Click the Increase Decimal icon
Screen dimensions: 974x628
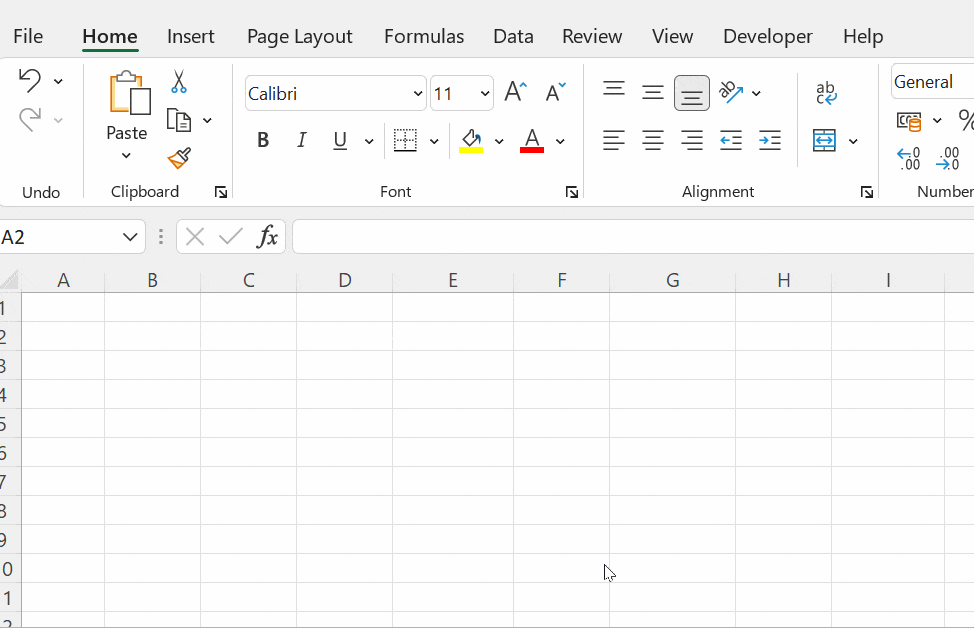(907, 158)
